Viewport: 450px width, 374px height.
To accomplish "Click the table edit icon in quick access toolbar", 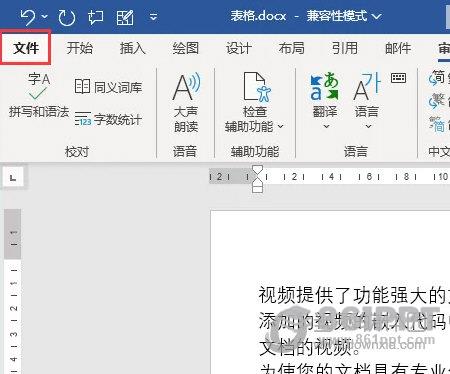I will 125,17.
